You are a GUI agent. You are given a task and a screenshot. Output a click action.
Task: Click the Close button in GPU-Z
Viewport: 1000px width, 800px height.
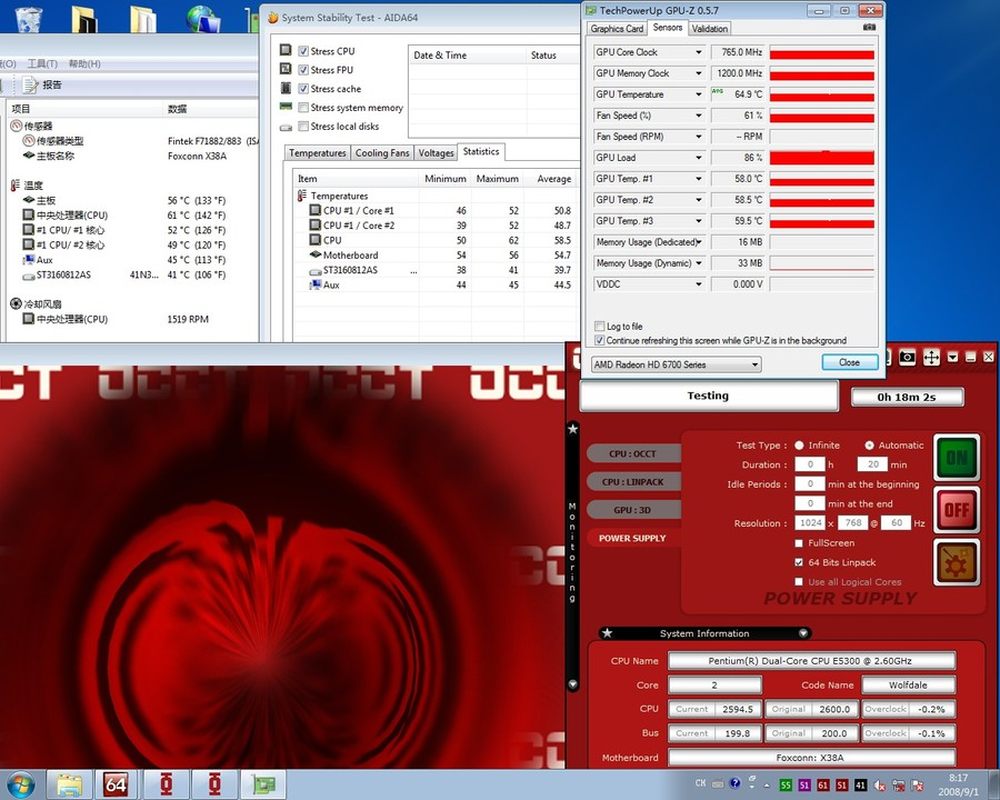point(849,362)
